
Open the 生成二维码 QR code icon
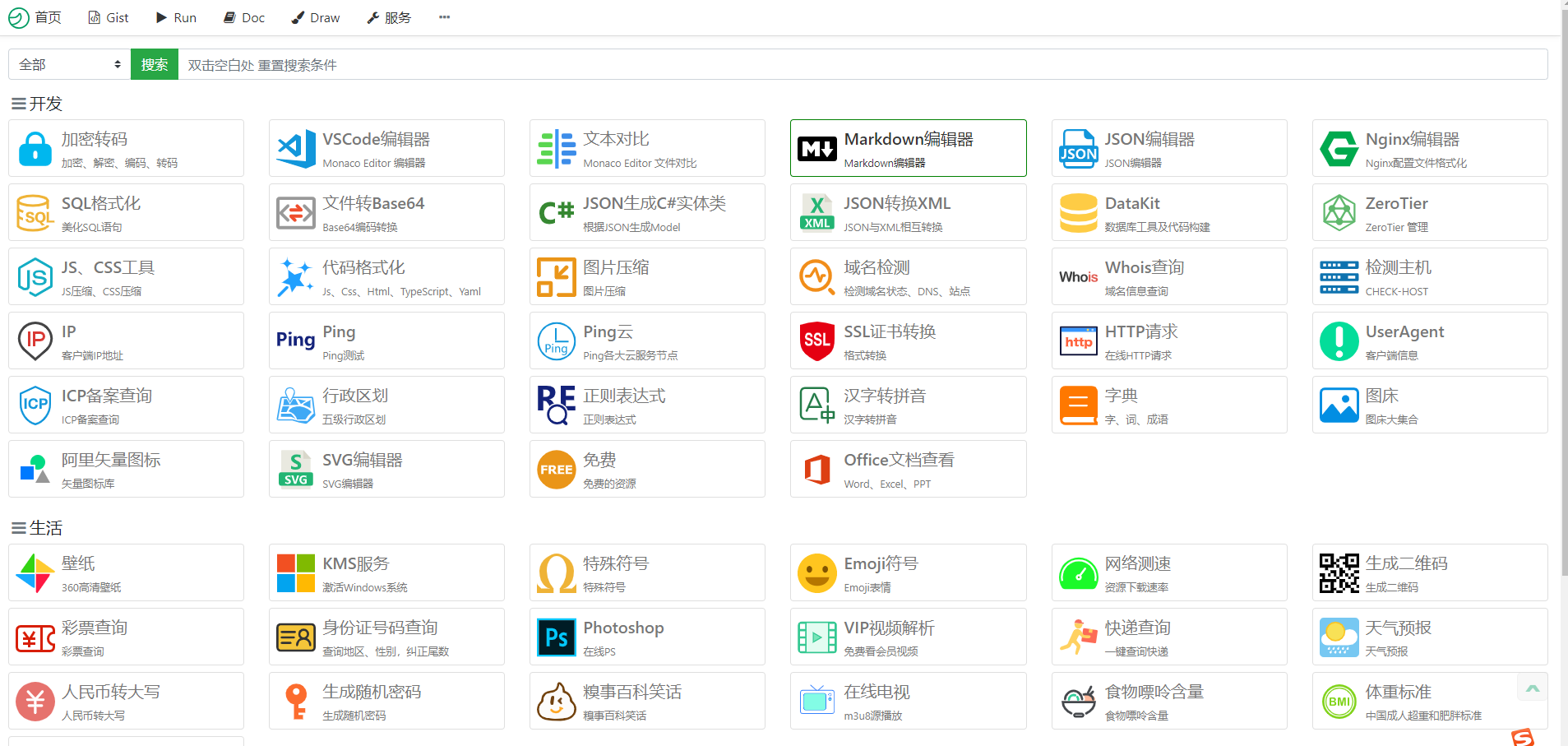[x=1339, y=573]
